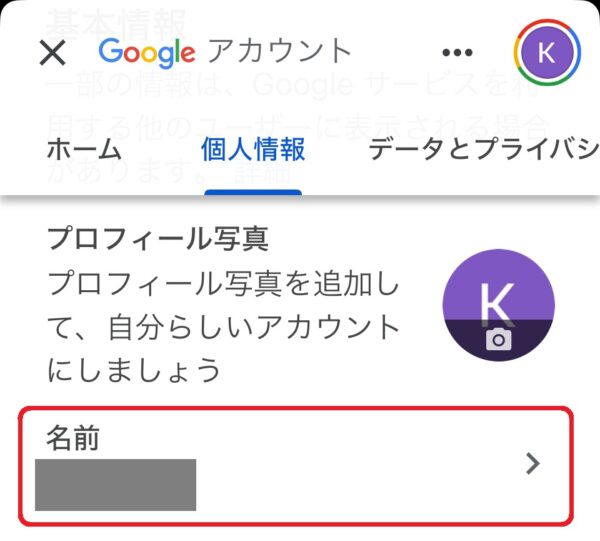Tap empty area inside red 名前 box

coord(344,482)
